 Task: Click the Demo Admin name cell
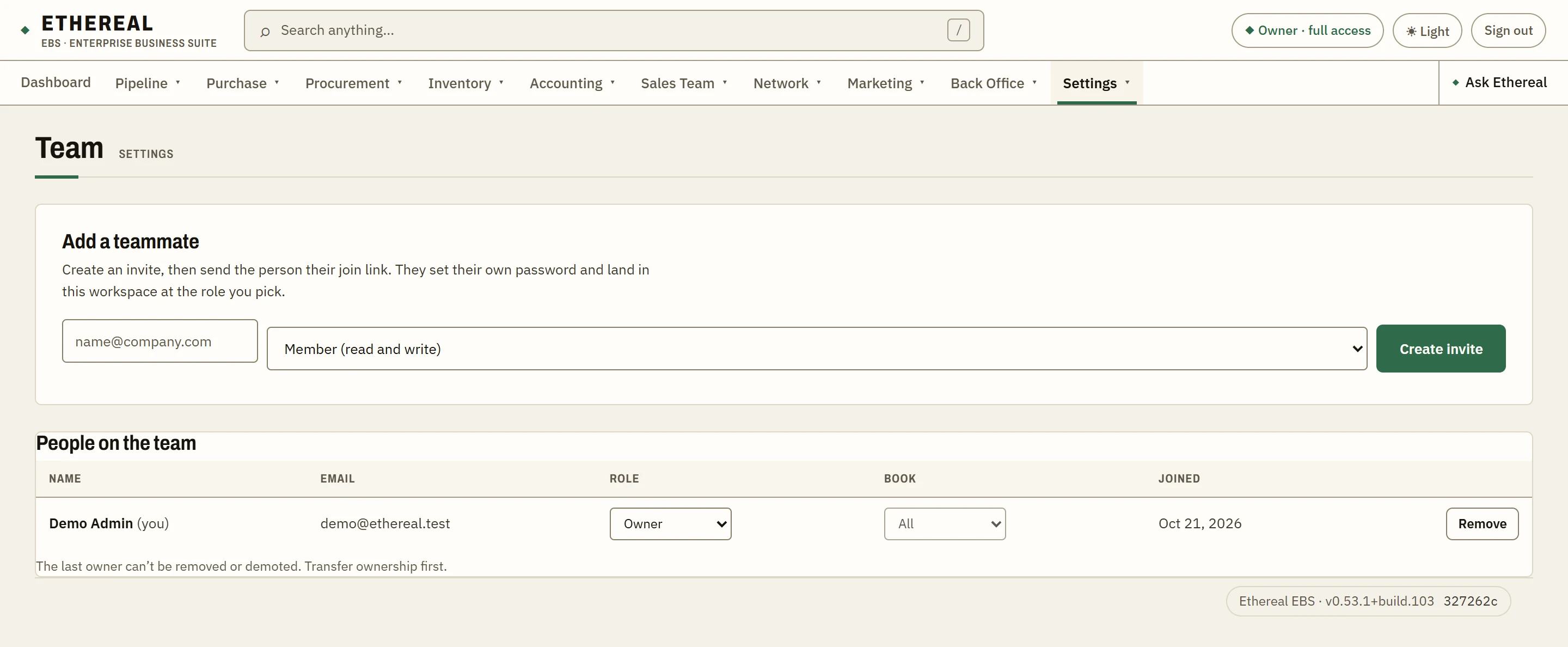coord(109,523)
